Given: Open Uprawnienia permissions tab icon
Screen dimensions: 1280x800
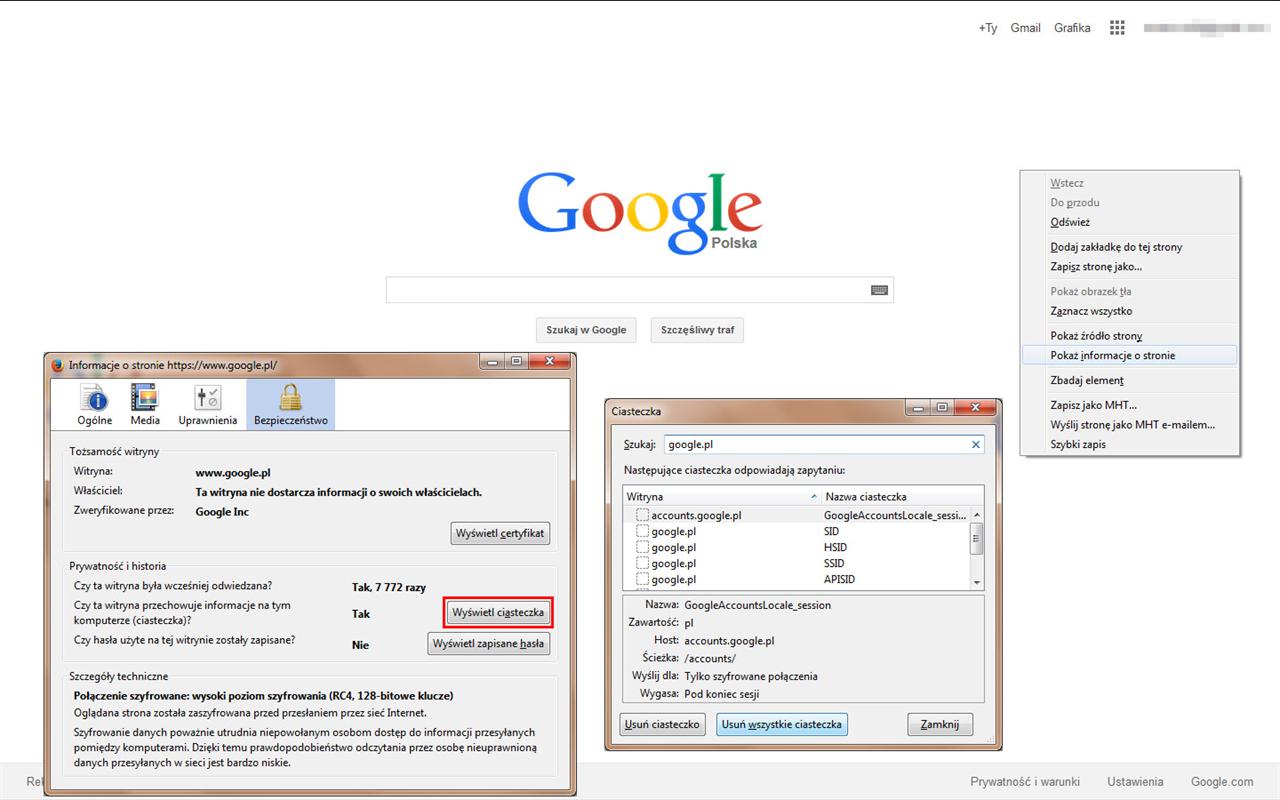Looking at the screenshot, I should point(207,399).
